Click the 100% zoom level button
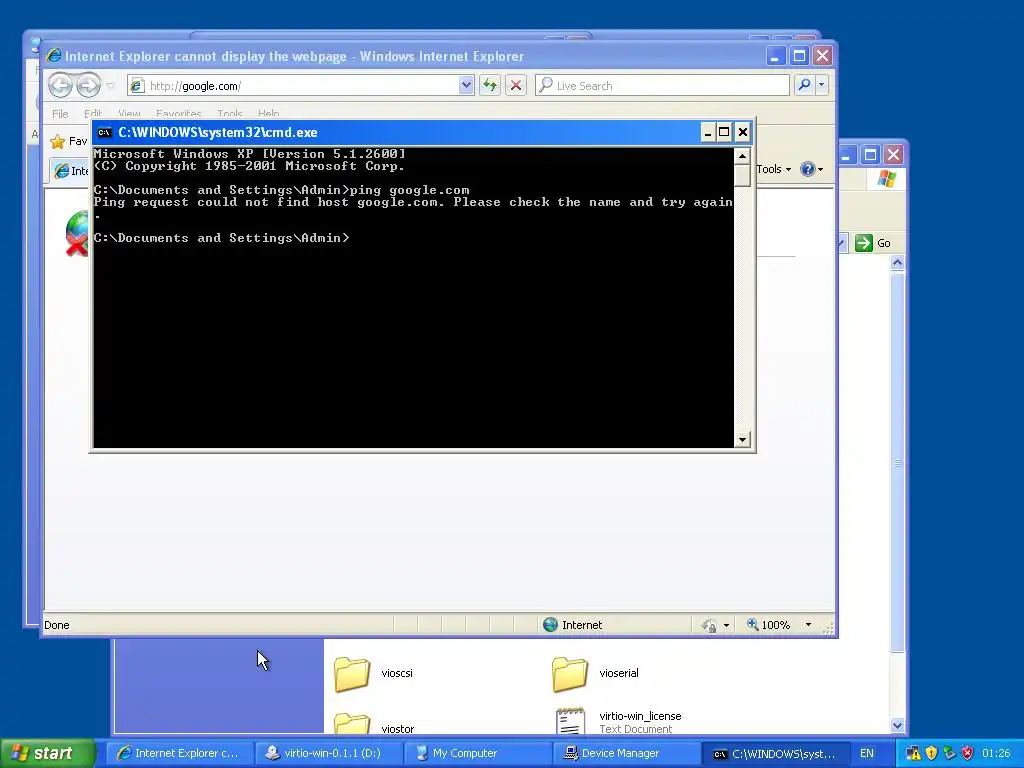The height and width of the screenshot is (768, 1024). [769, 625]
